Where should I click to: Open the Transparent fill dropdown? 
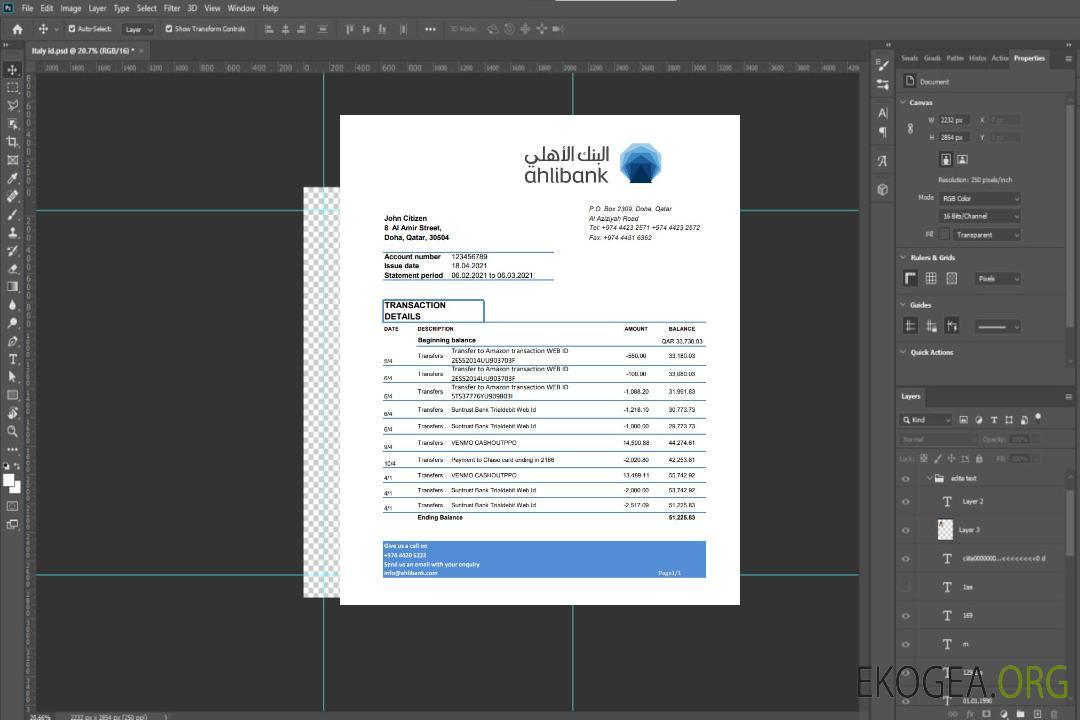pyautogui.click(x=986, y=235)
